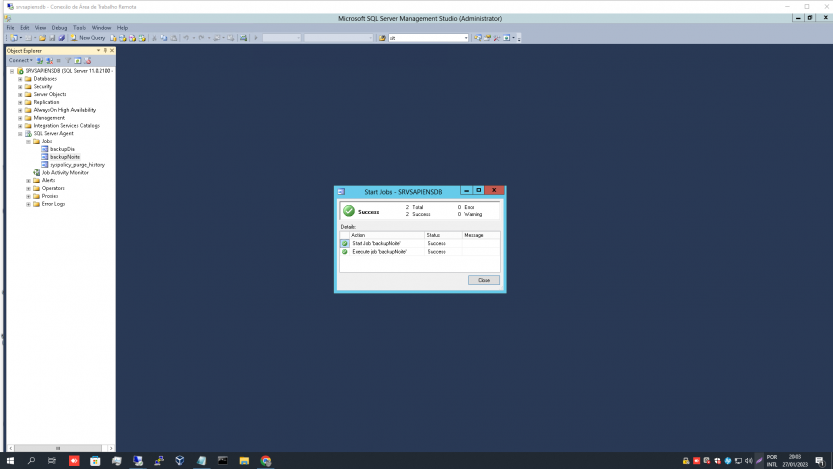Click the Start Debugging play icon

[x=256, y=38]
